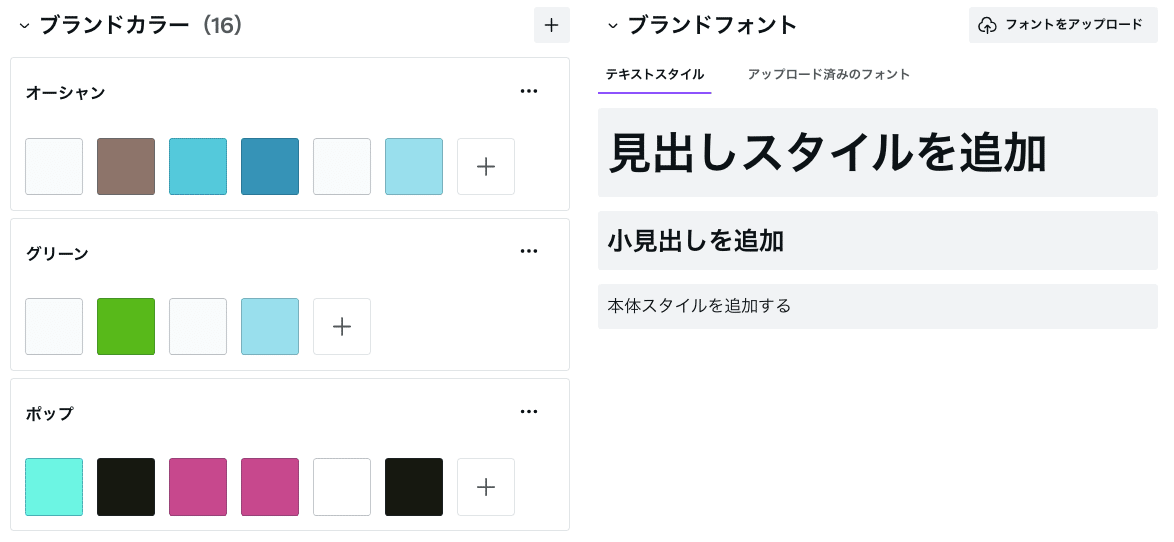Screen dimensions: 1174x542
Task: Select the light blue swatch in グリーン palette
Action: point(270,326)
